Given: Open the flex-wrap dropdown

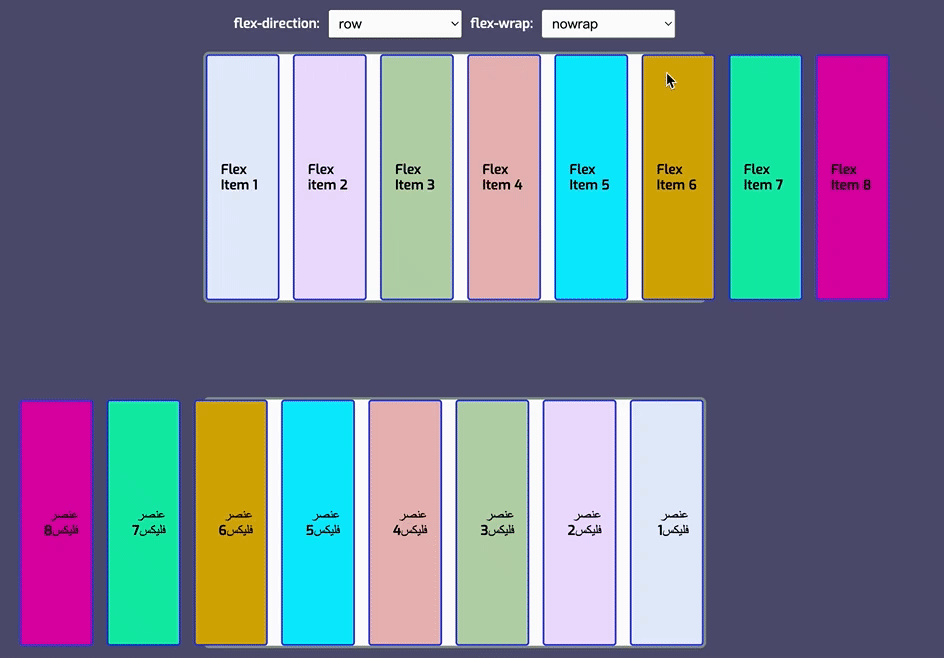Looking at the screenshot, I should click(x=608, y=24).
